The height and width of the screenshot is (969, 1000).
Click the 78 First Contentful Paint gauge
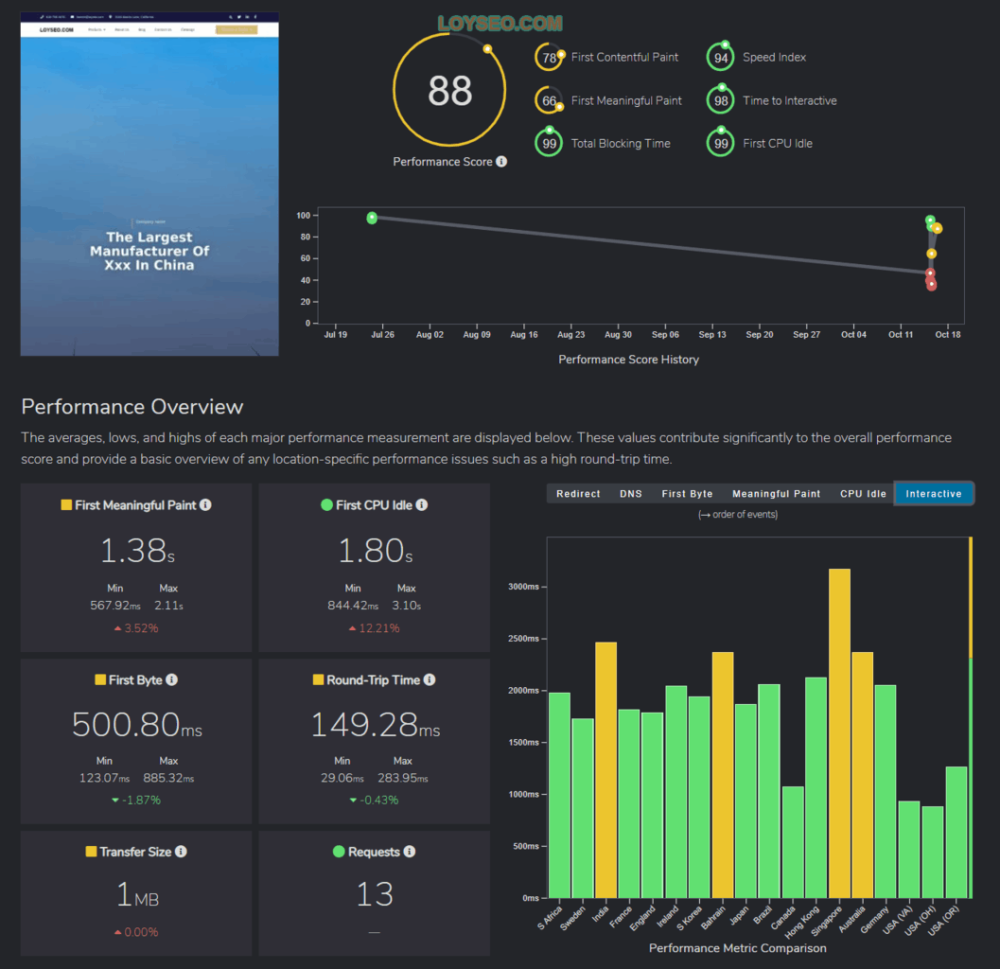549,57
